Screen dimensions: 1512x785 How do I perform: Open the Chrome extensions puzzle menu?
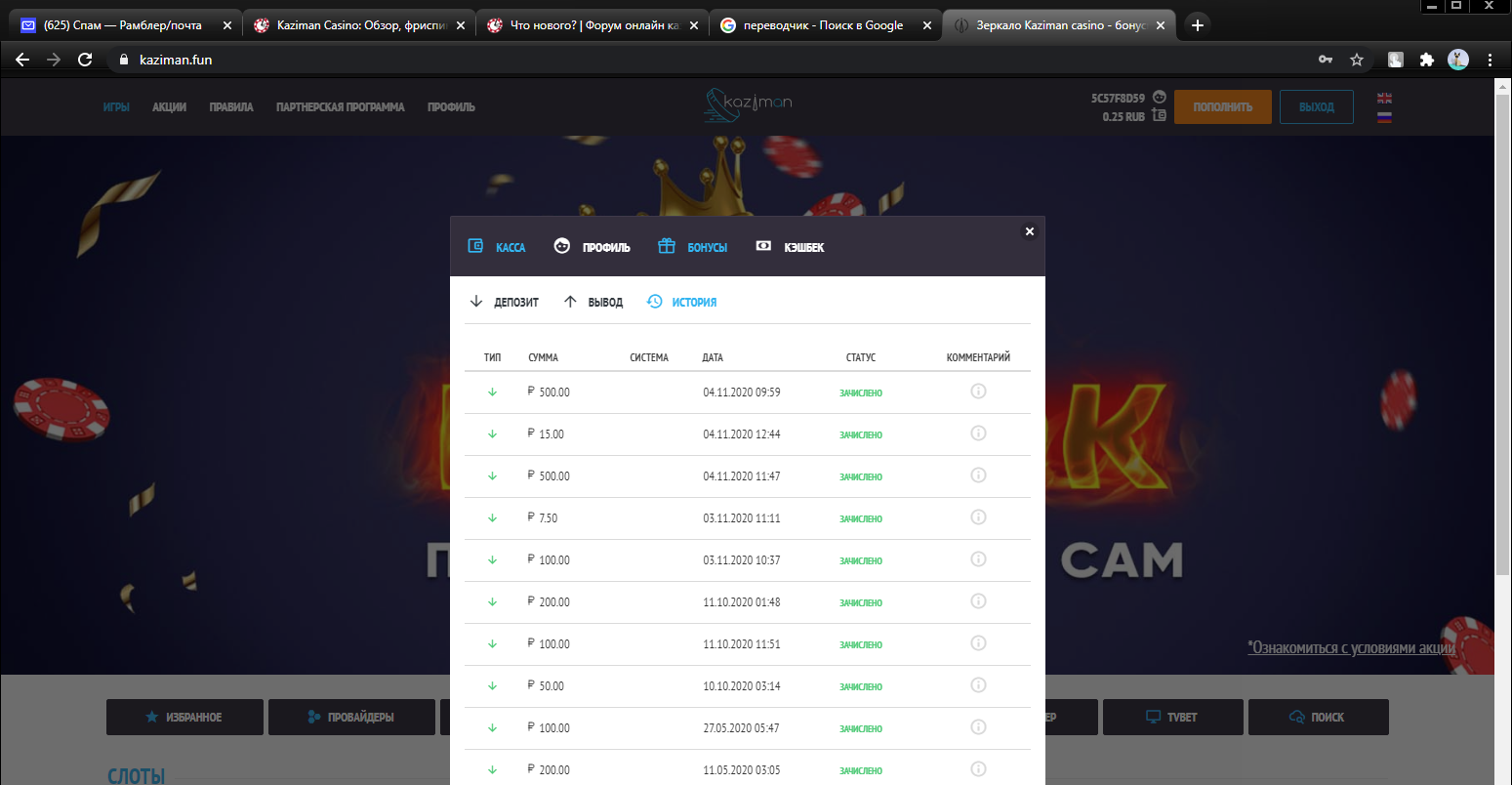[x=1427, y=60]
